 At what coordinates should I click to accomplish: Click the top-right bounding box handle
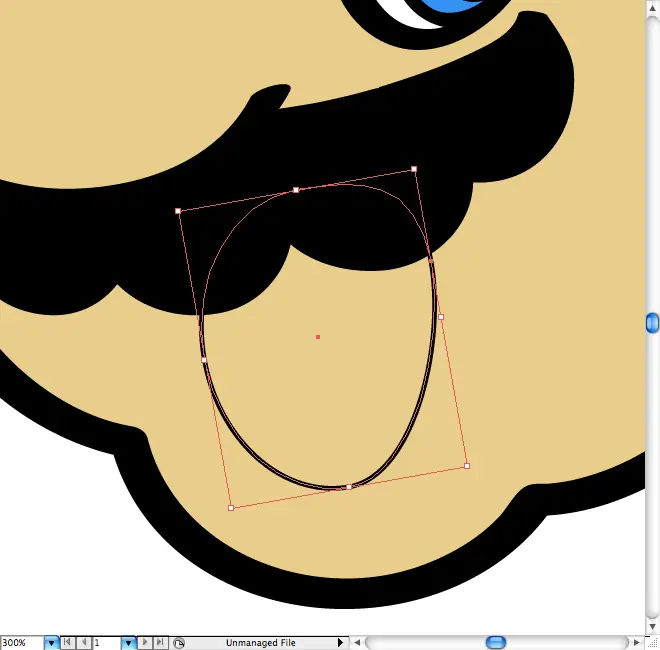click(x=414, y=169)
